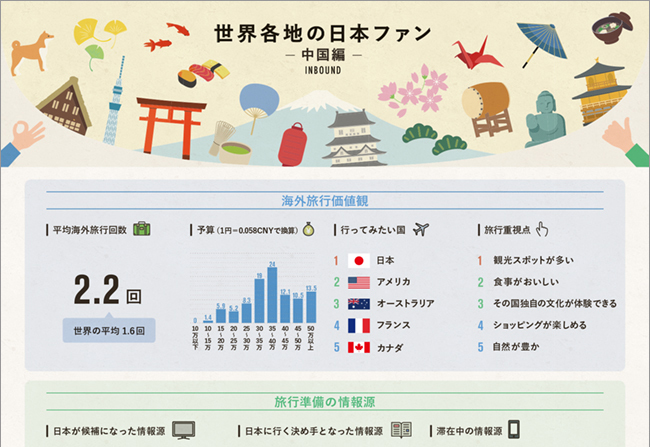
Task: Click the thatched-roof house illustration
Action: point(64,107)
